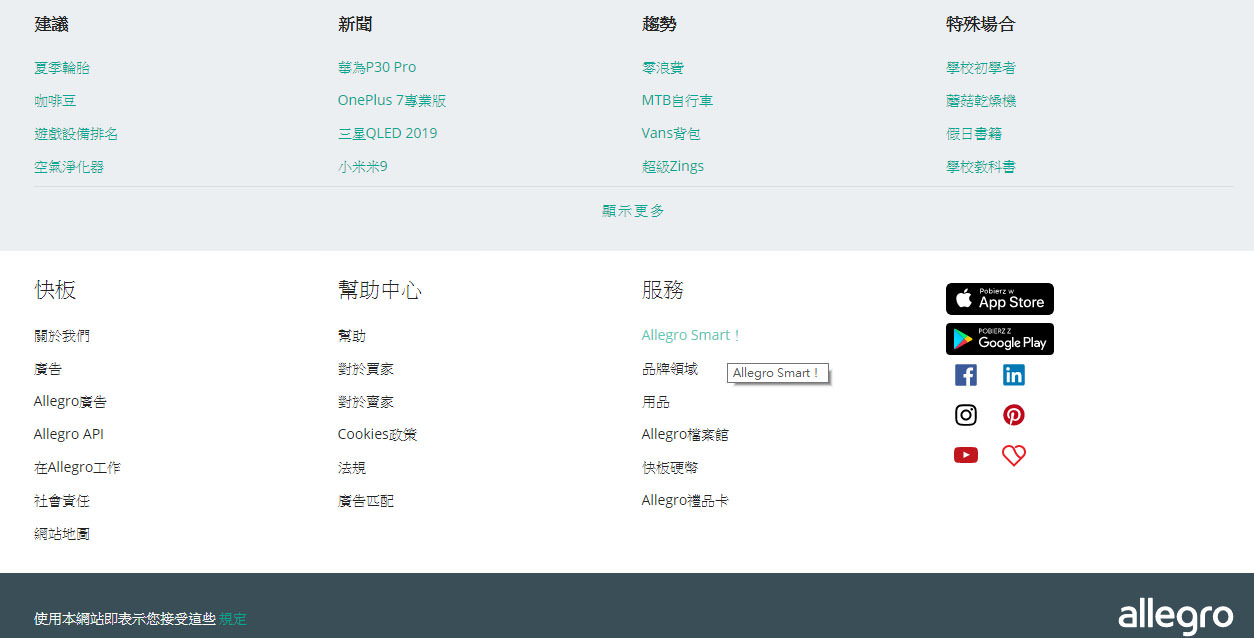Open the 蘑菇乾燥機 link
This screenshot has height=638, width=1254.
tap(981, 101)
